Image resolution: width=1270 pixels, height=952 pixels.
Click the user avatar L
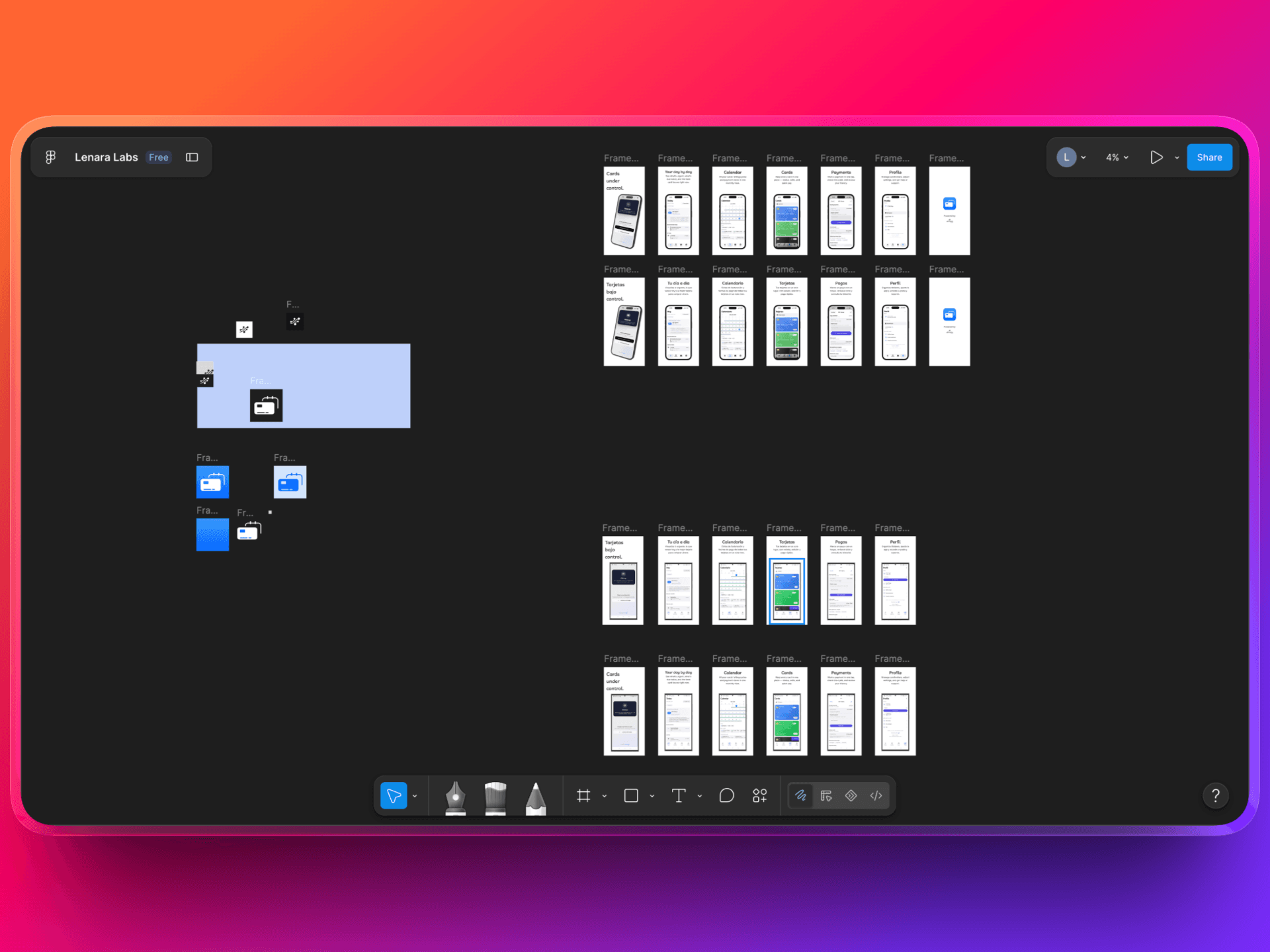[x=1066, y=157]
